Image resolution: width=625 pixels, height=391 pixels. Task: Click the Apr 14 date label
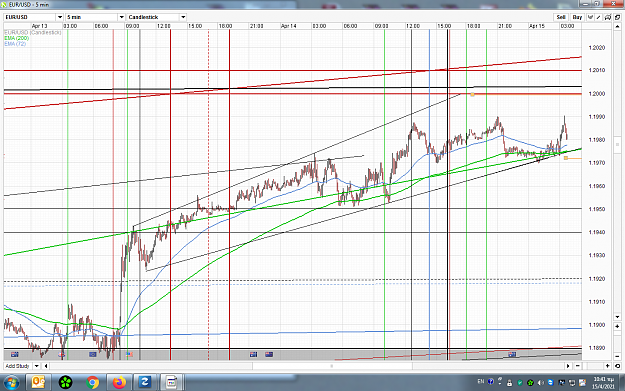[289, 26]
